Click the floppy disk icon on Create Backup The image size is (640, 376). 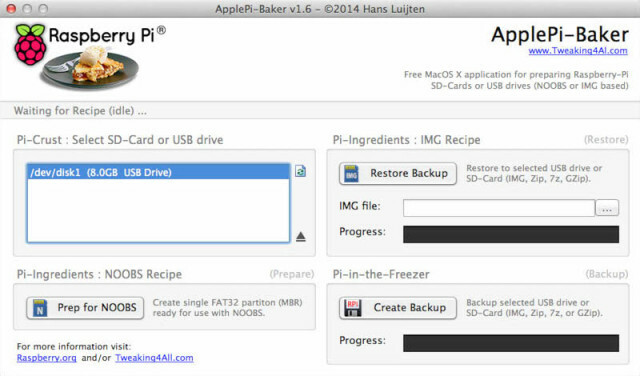click(353, 308)
